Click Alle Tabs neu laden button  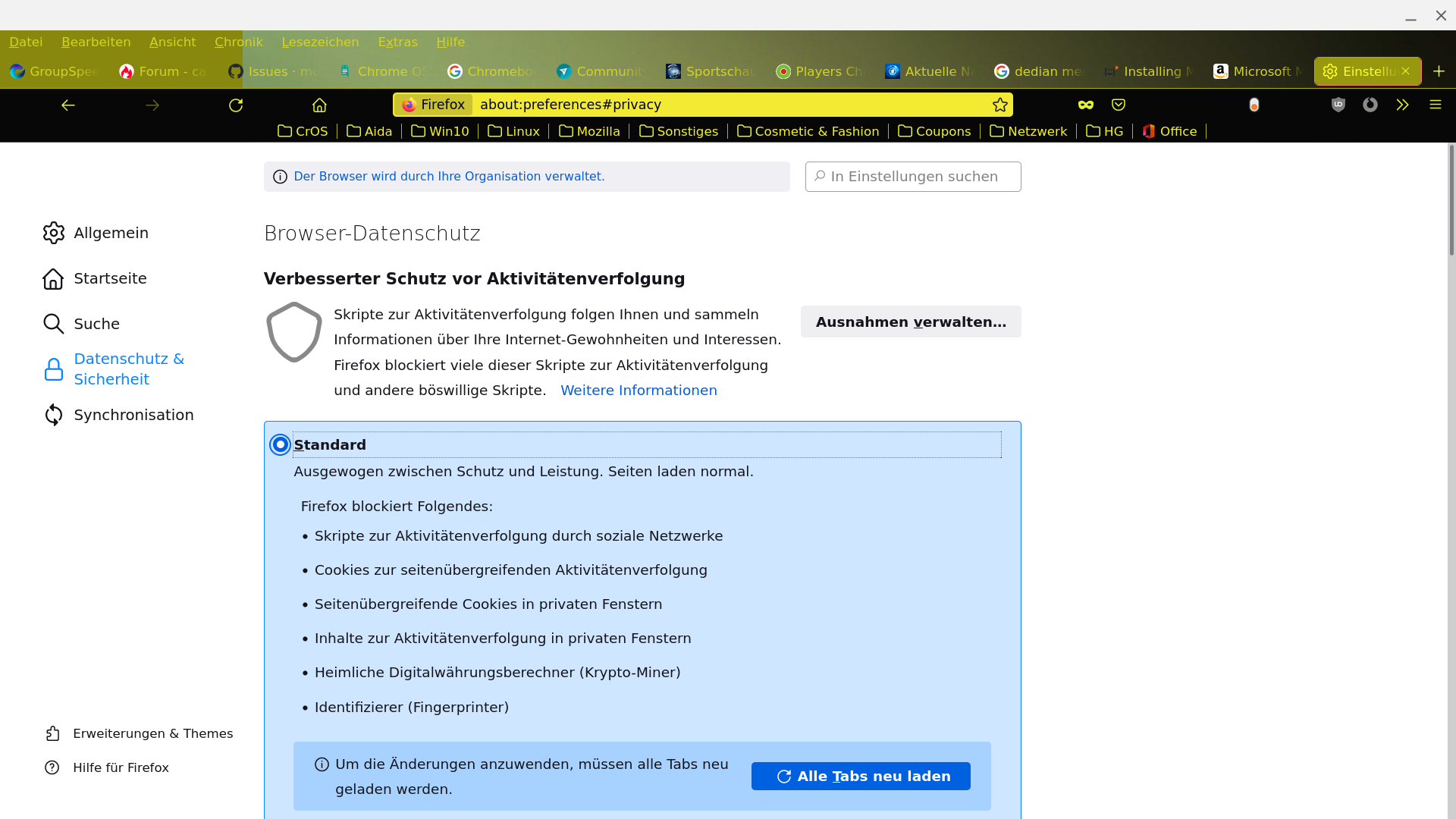coord(861,776)
